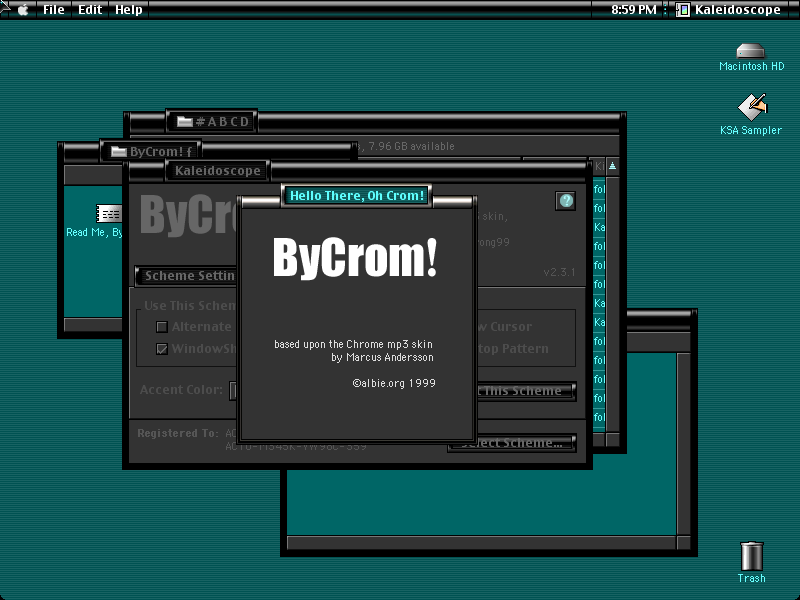
Task: Click the Kaleidoscope window title tab
Action: click(217, 171)
